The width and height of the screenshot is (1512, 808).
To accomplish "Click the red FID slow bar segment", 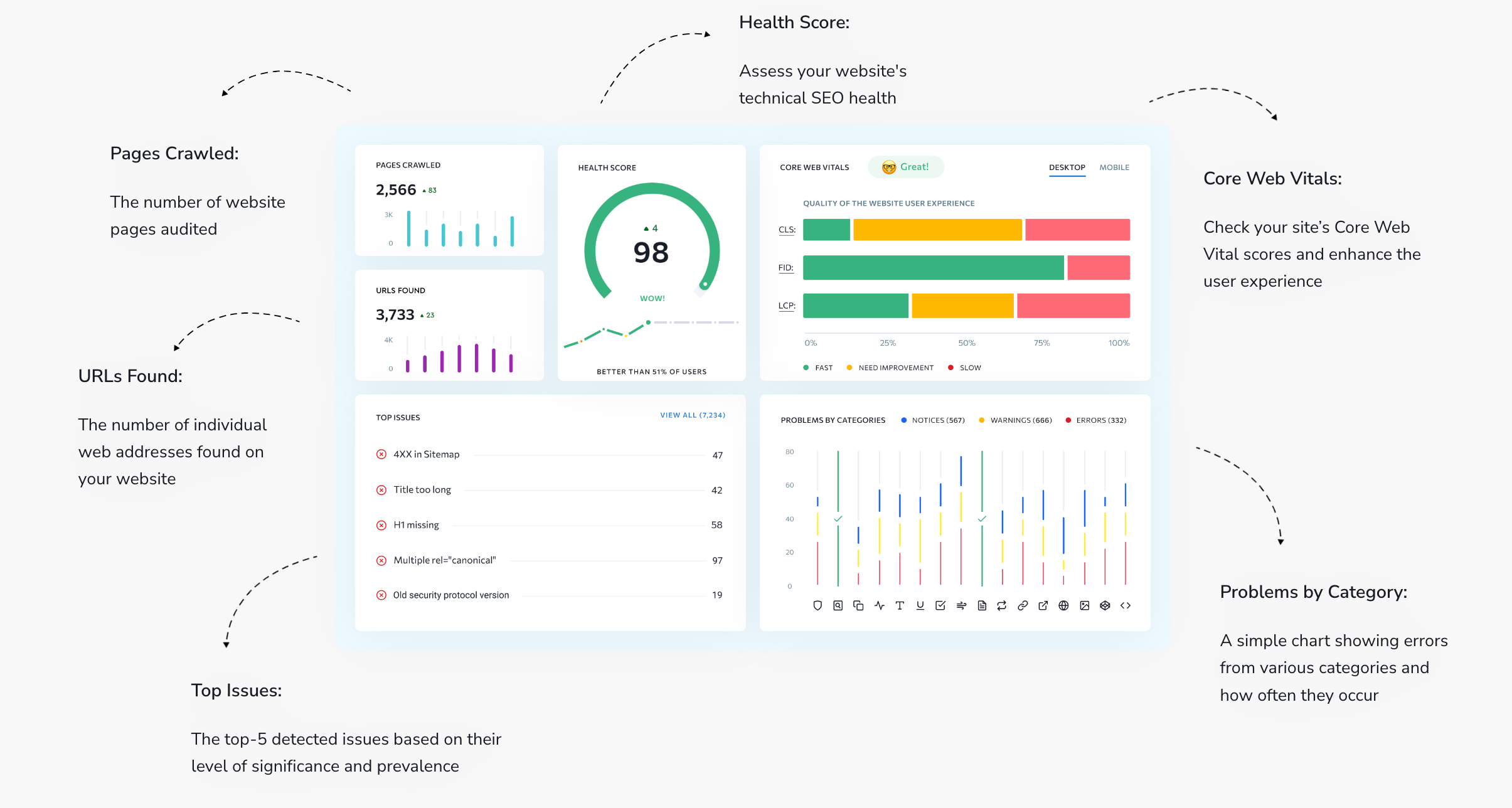I will click(x=1099, y=268).
